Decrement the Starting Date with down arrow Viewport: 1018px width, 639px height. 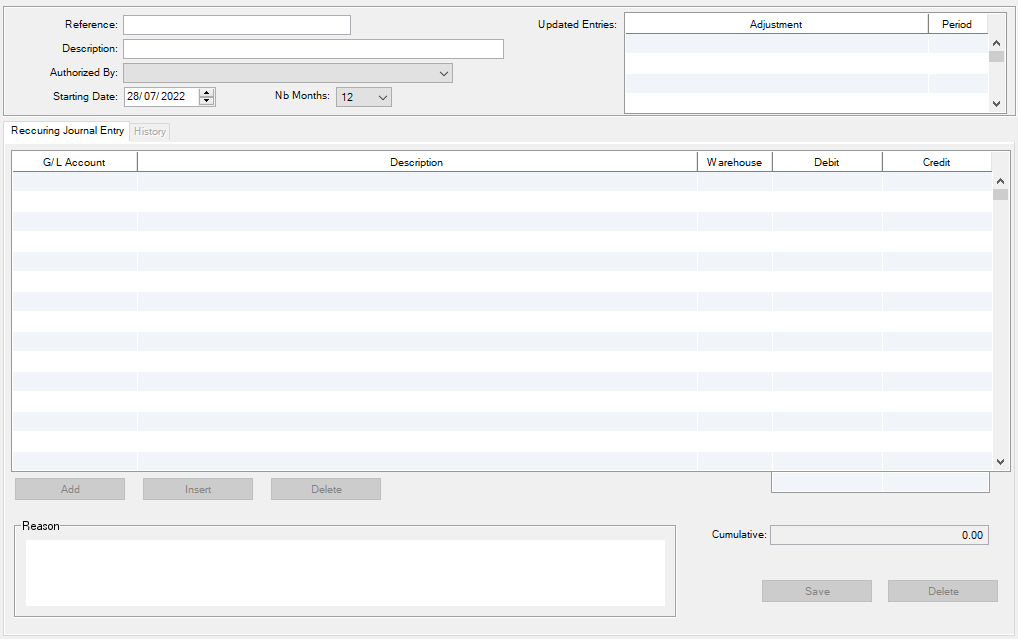[x=207, y=101]
